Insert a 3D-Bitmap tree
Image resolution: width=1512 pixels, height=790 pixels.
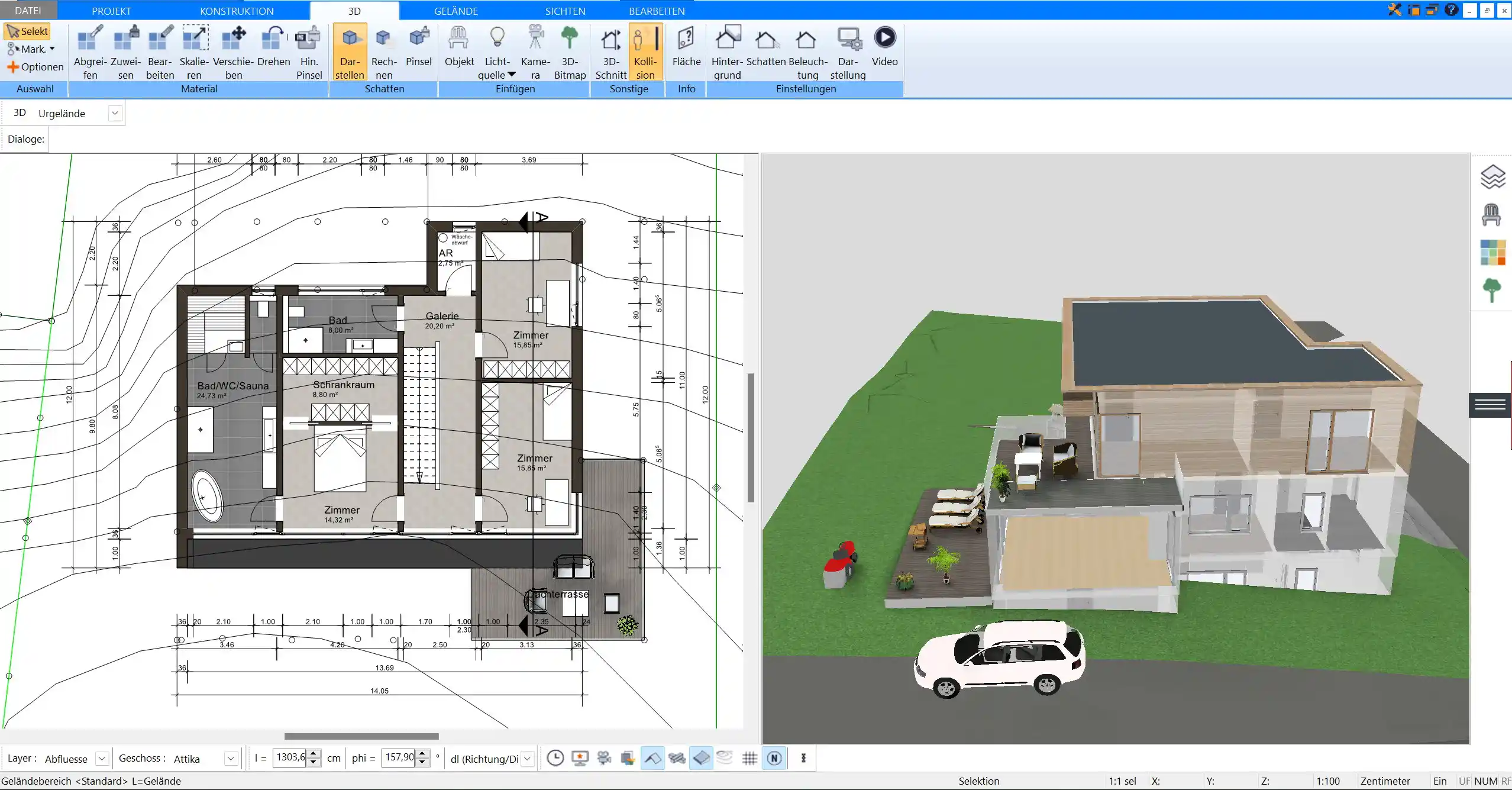570,52
